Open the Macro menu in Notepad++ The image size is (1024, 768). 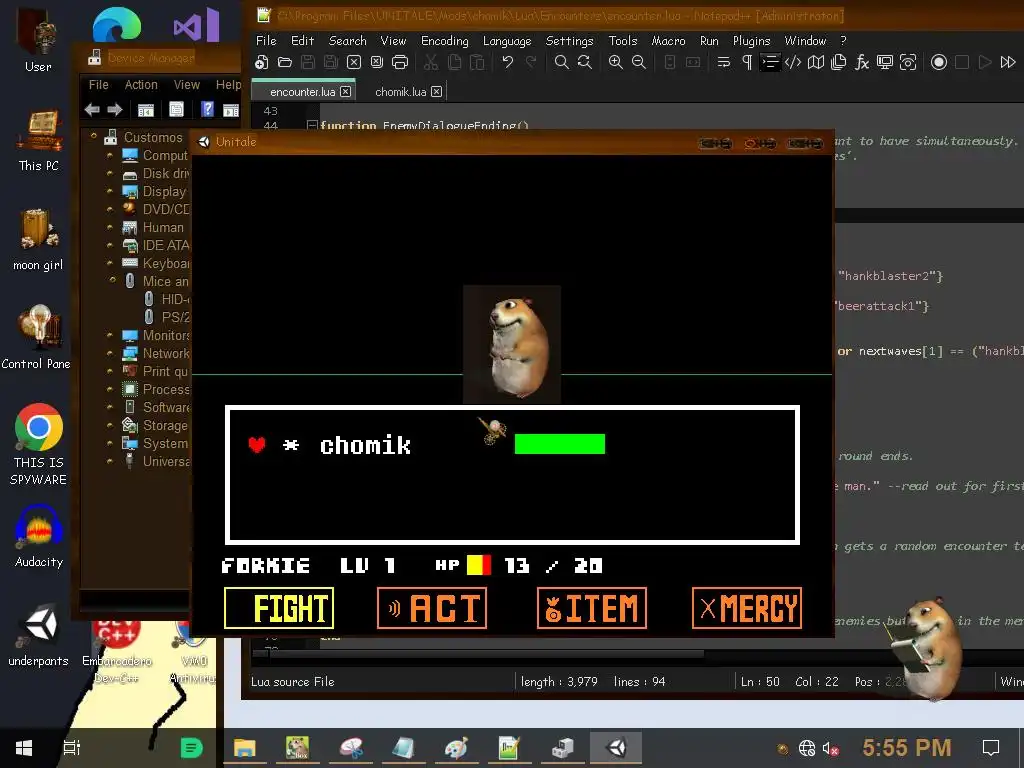[x=668, y=40]
